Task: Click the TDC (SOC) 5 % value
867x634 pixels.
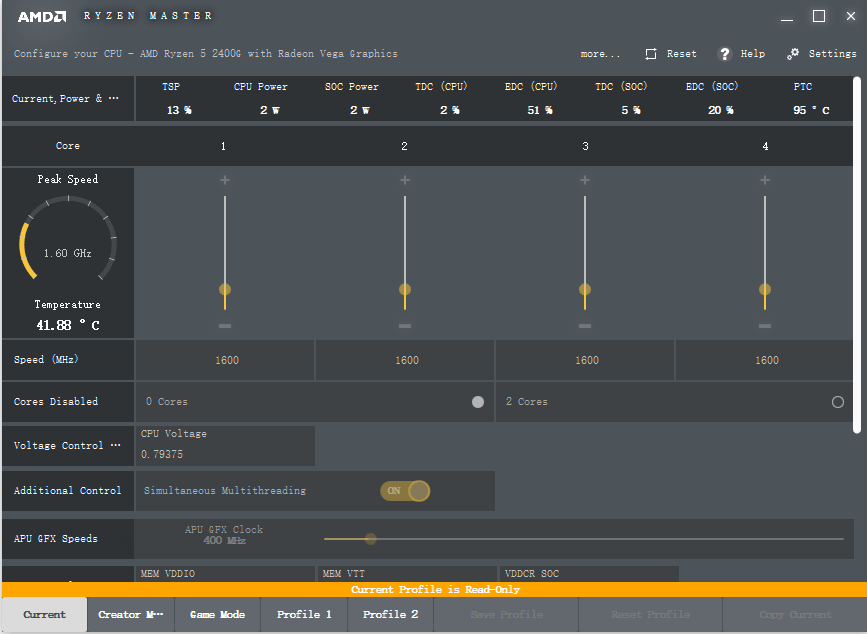Action: click(x=630, y=110)
